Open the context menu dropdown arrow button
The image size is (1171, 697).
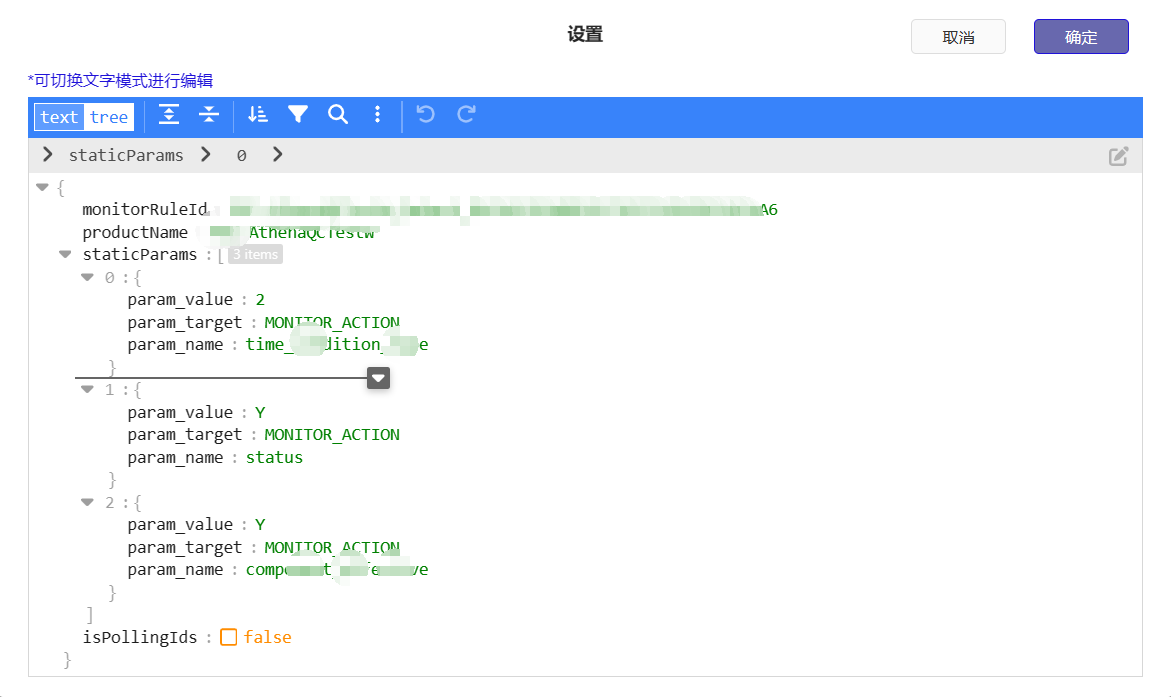pos(378,378)
